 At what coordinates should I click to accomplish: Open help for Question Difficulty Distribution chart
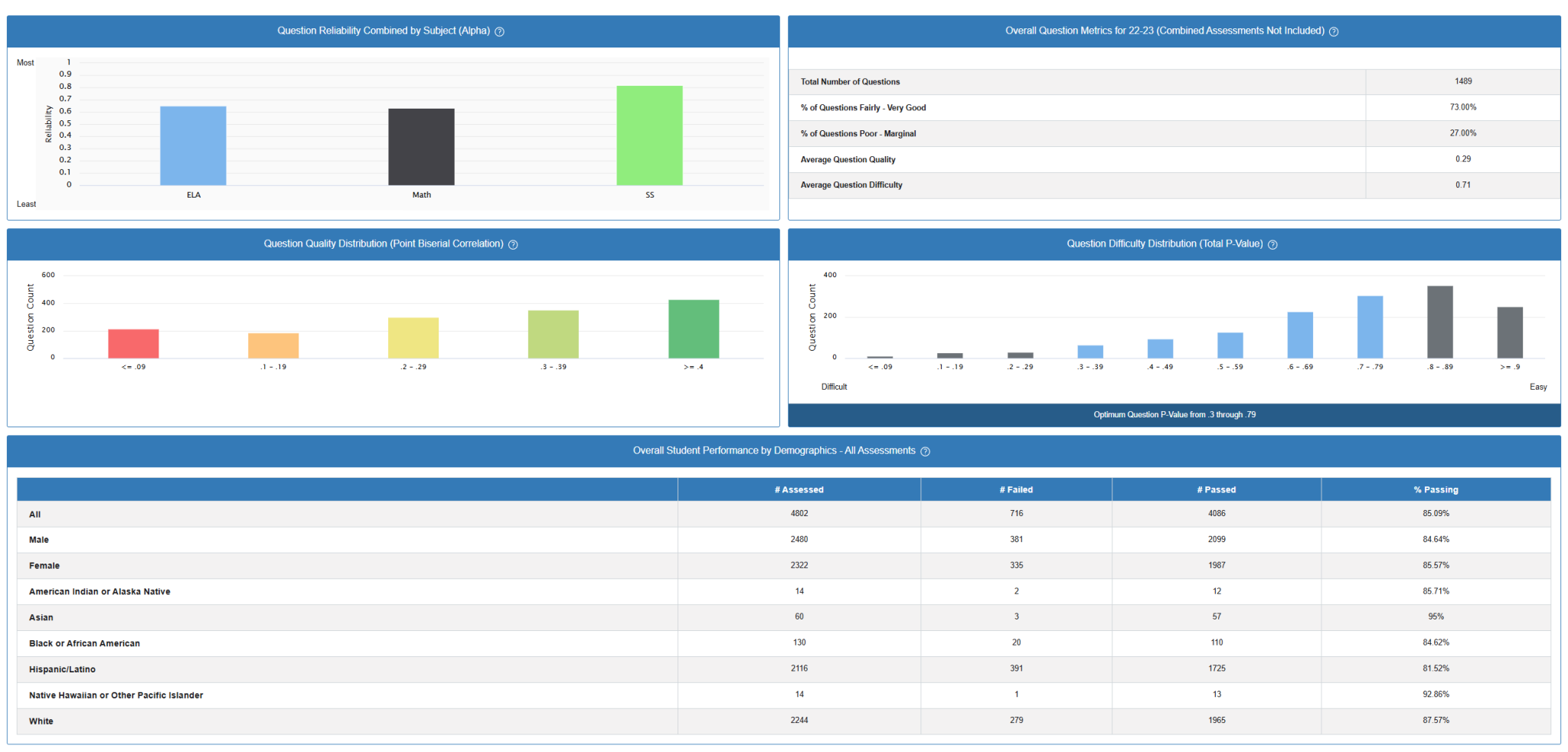(x=1273, y=244)
